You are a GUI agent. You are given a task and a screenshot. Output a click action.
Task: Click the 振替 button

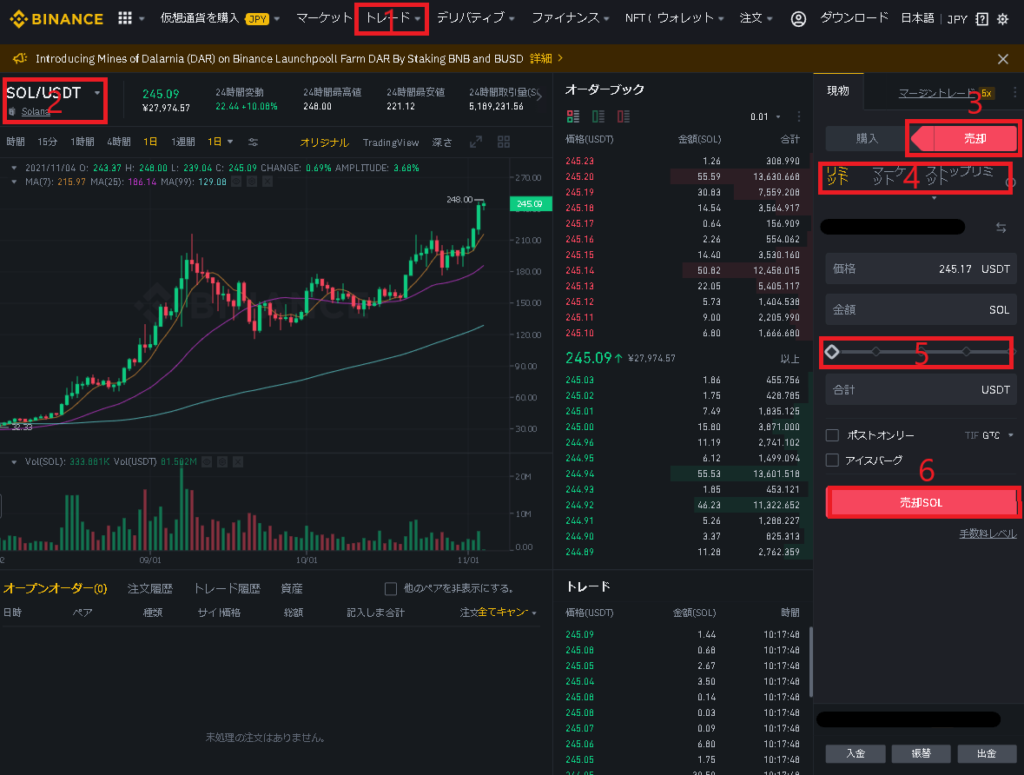tap(921, 753)
